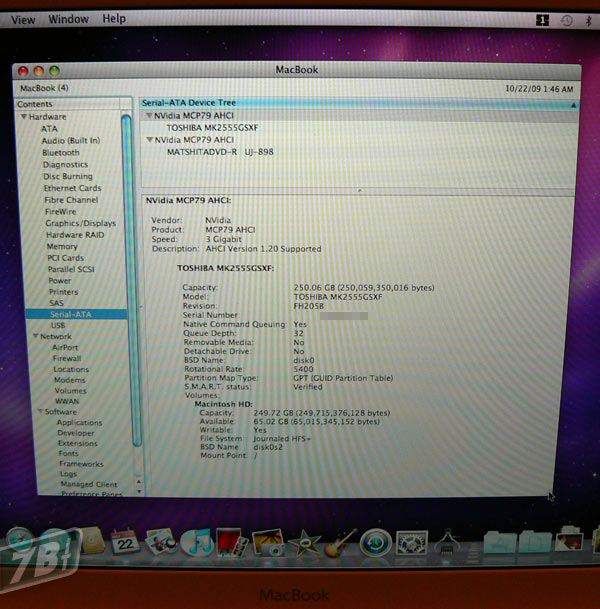600x609 pixels.
Task: Select WWAN under Network
Action: coord(67,401)
